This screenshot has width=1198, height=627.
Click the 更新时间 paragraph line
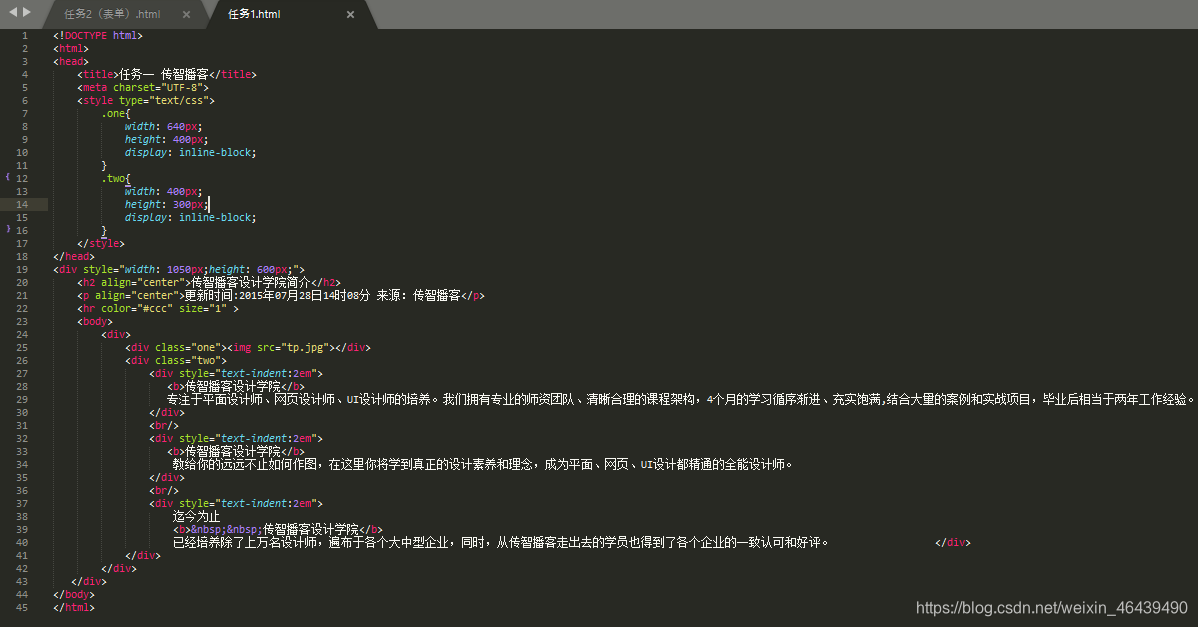point(280,296)
